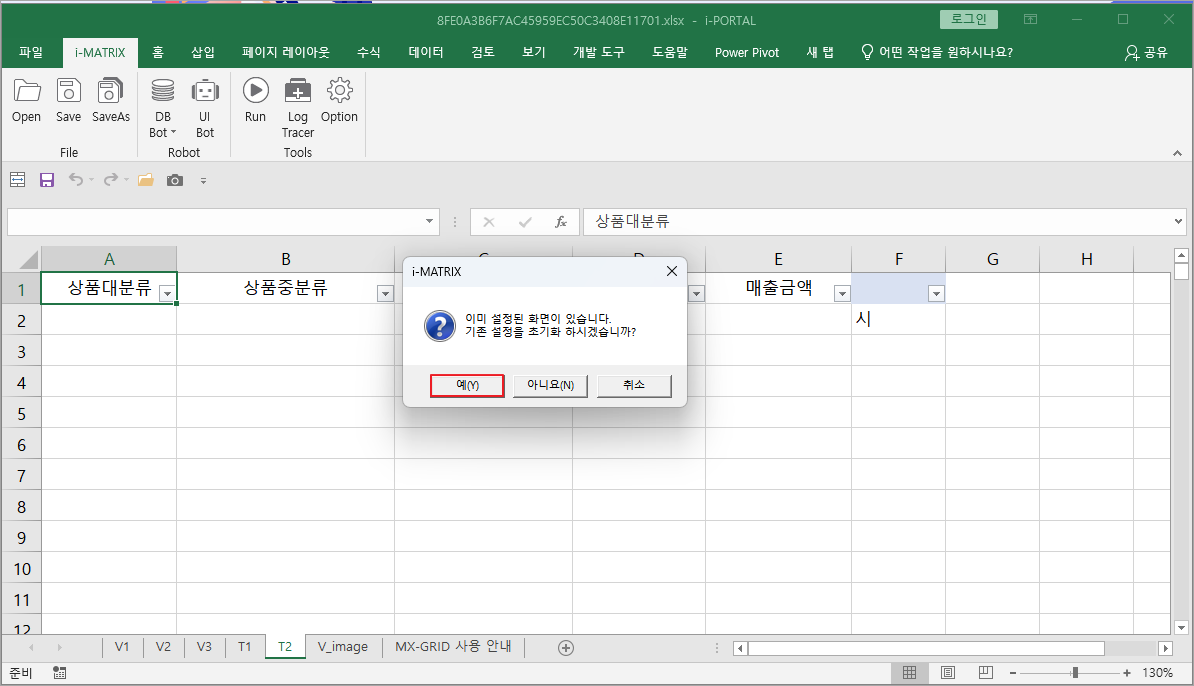Select the V_image sheet tab
The width and height of the screenshot is (1194, 686).
[343, 647]
